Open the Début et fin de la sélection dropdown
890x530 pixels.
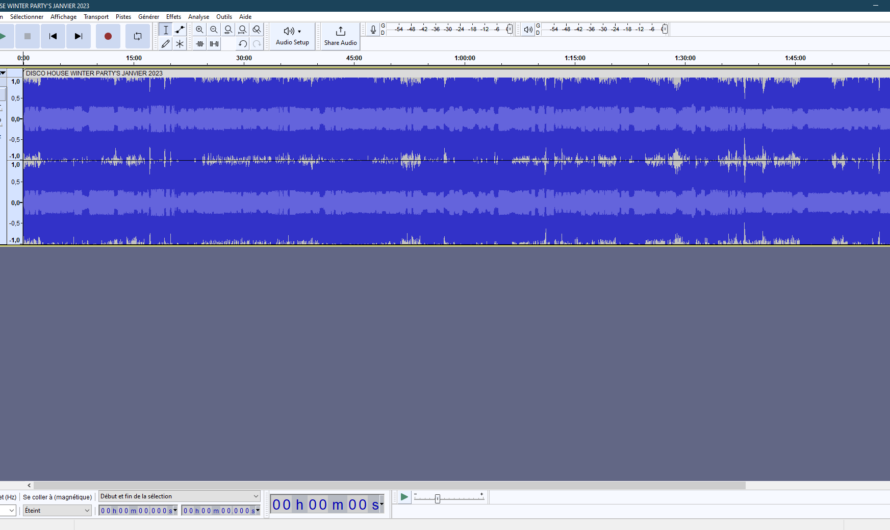tap(179, 497)
